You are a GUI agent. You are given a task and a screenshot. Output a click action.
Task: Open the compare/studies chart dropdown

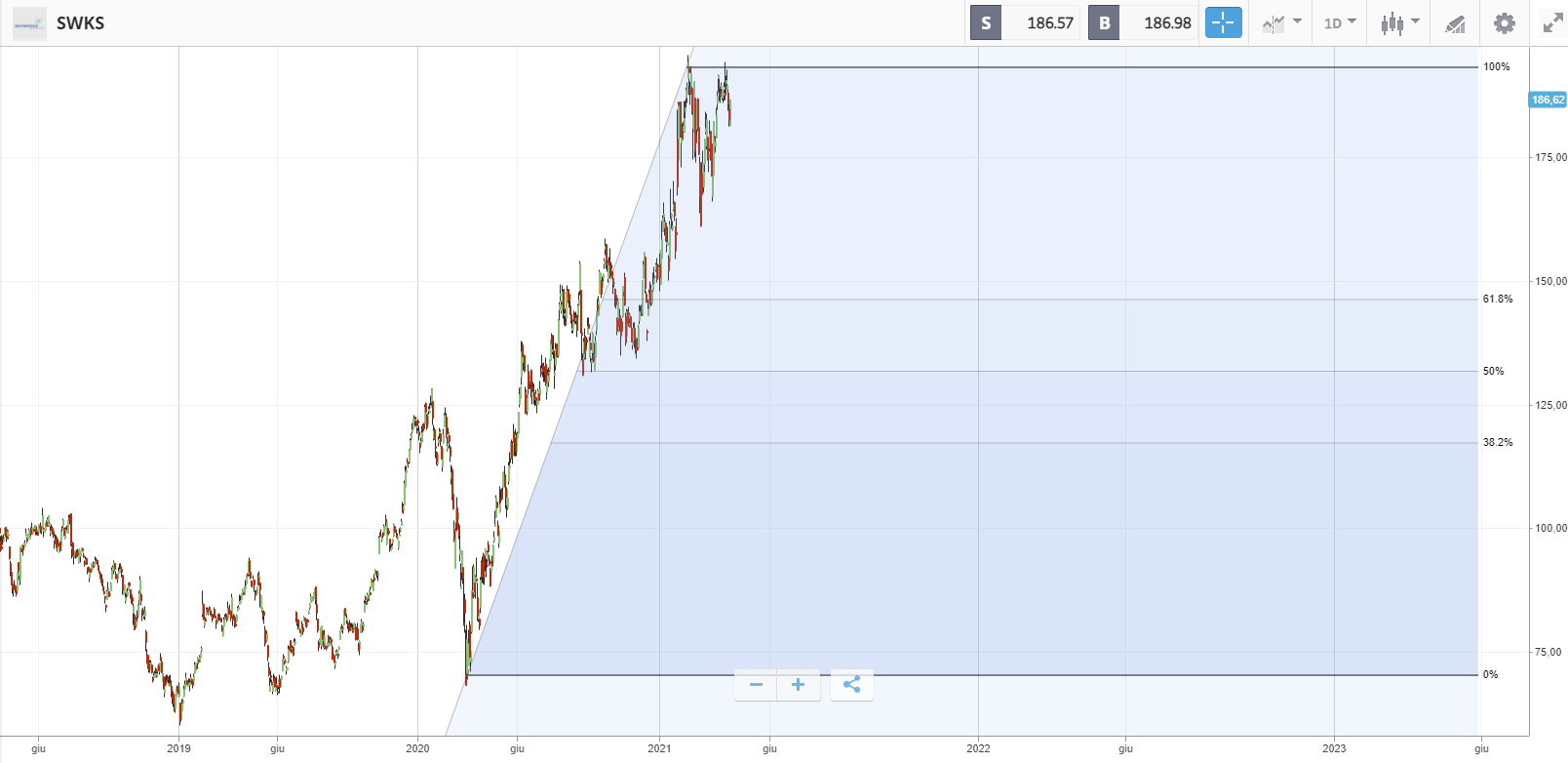(x=1281, y=22)
